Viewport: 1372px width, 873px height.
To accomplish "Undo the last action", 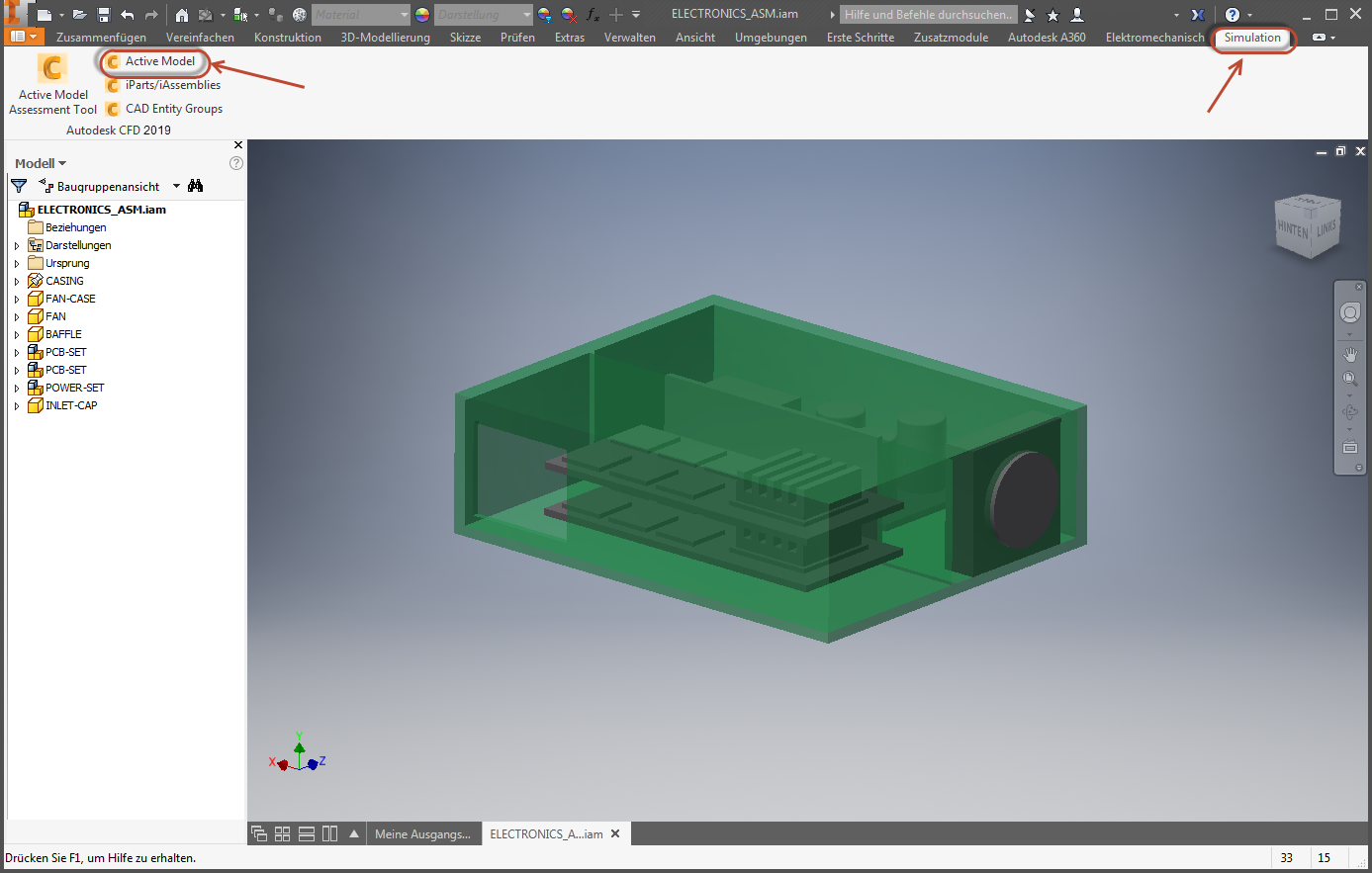I will pyautogui.click(x=127, y=15).
